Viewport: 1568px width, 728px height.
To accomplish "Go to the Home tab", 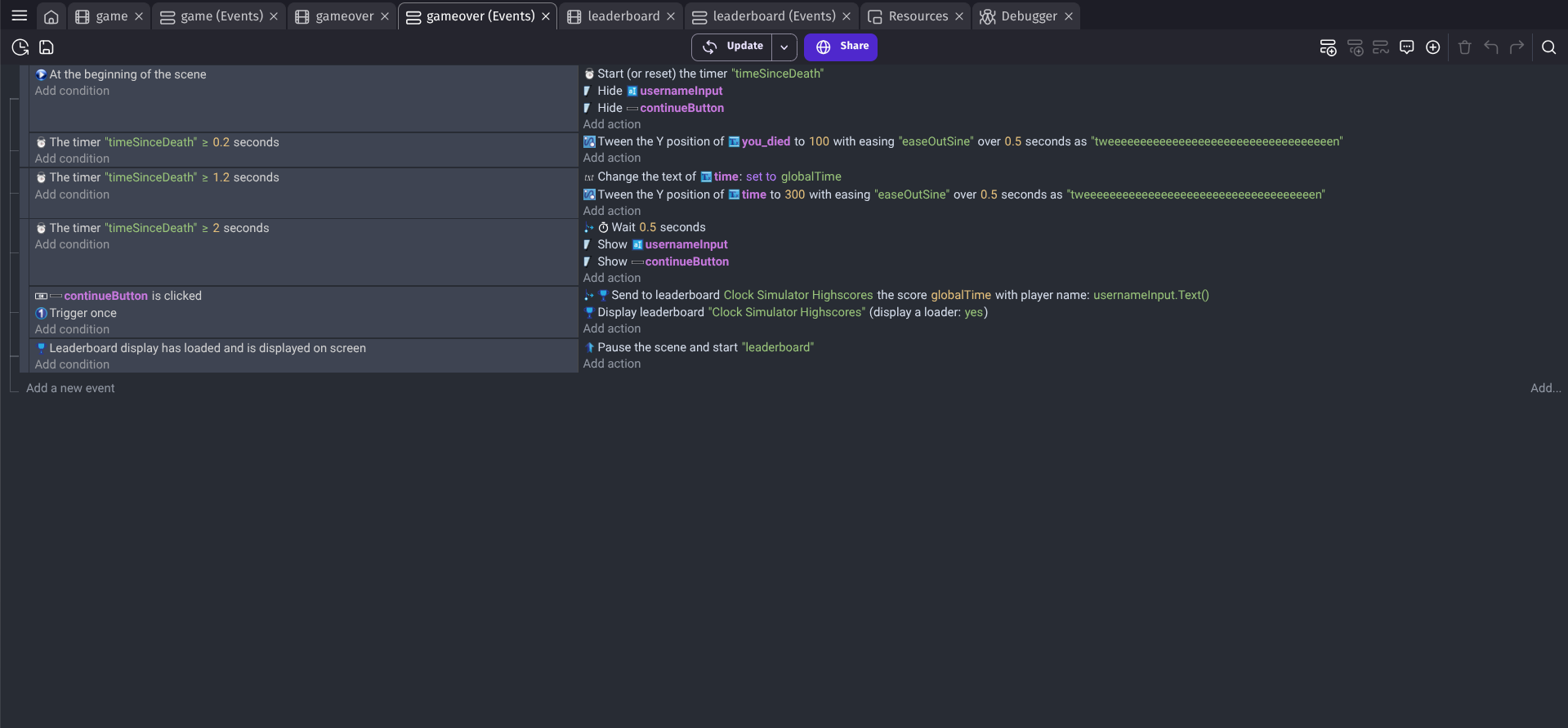I will click(x=51, y=16).
